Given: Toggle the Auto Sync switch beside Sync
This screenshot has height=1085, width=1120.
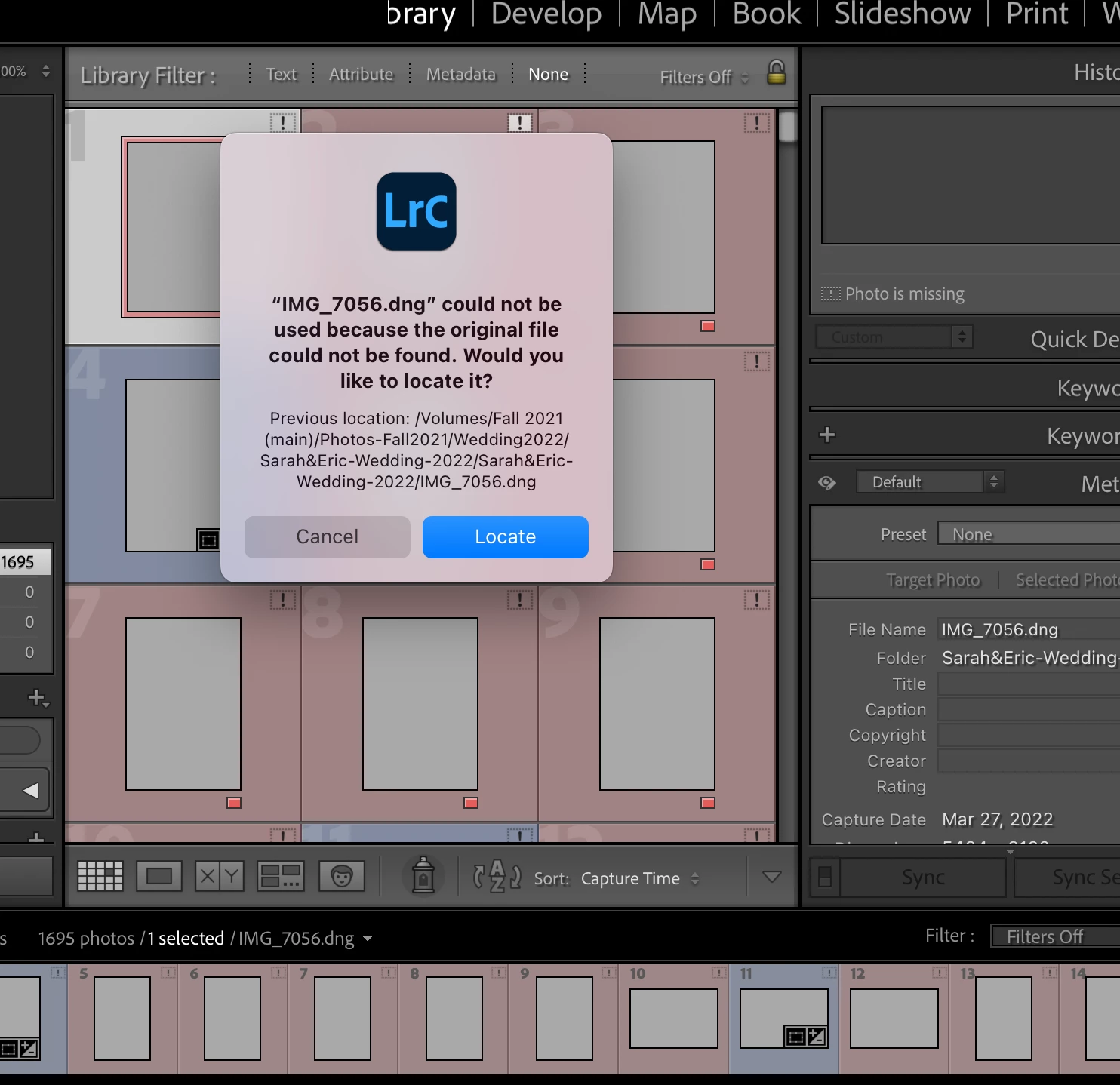Looking at the screenshot, I should (x=824, y=877).
